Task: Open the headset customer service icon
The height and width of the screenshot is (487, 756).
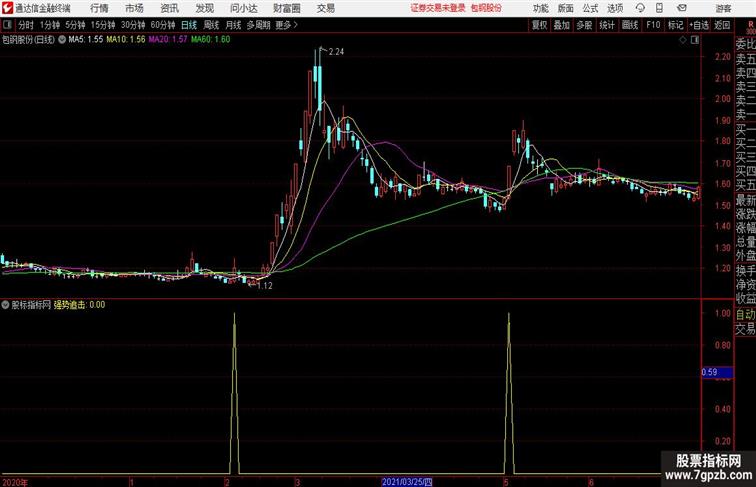Action: coord(640,8)
